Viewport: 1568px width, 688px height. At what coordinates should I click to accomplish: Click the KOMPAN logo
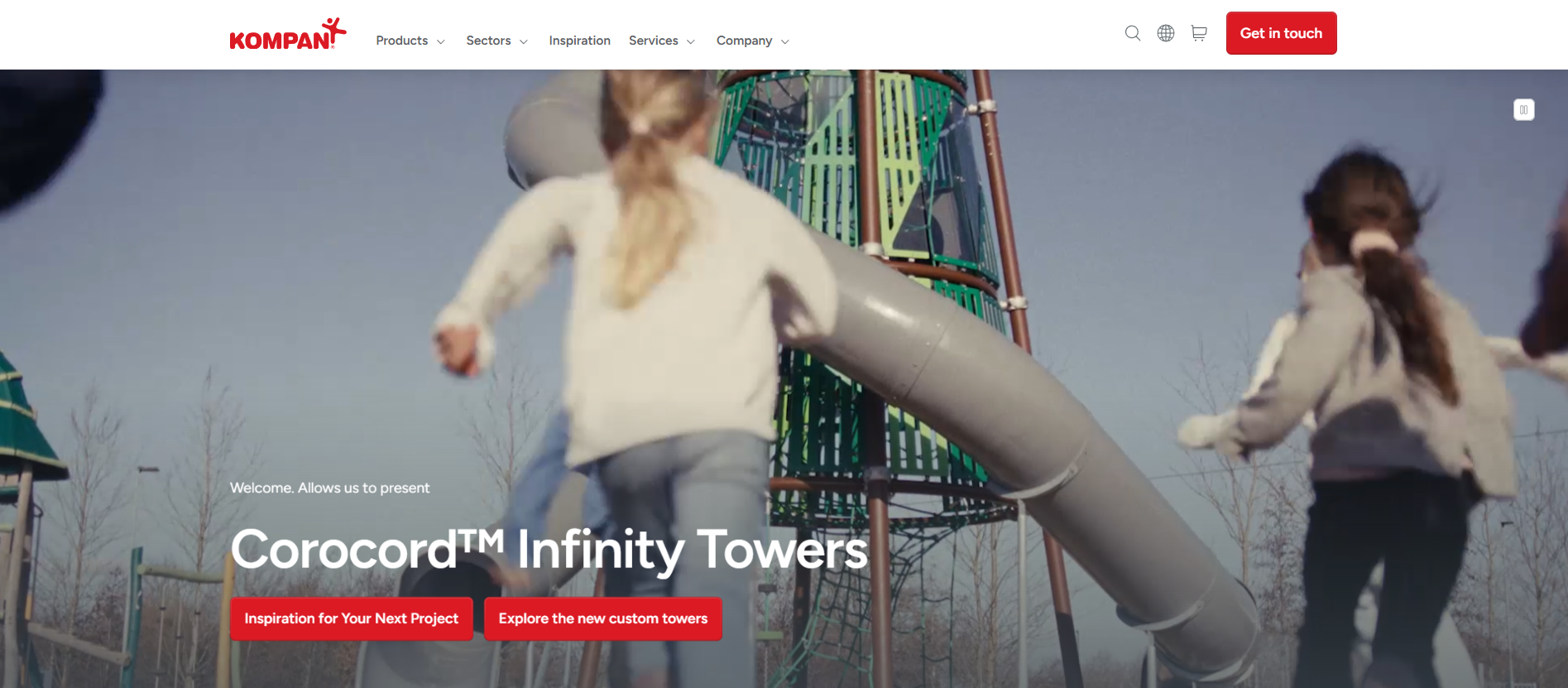(x=288, y=34)
